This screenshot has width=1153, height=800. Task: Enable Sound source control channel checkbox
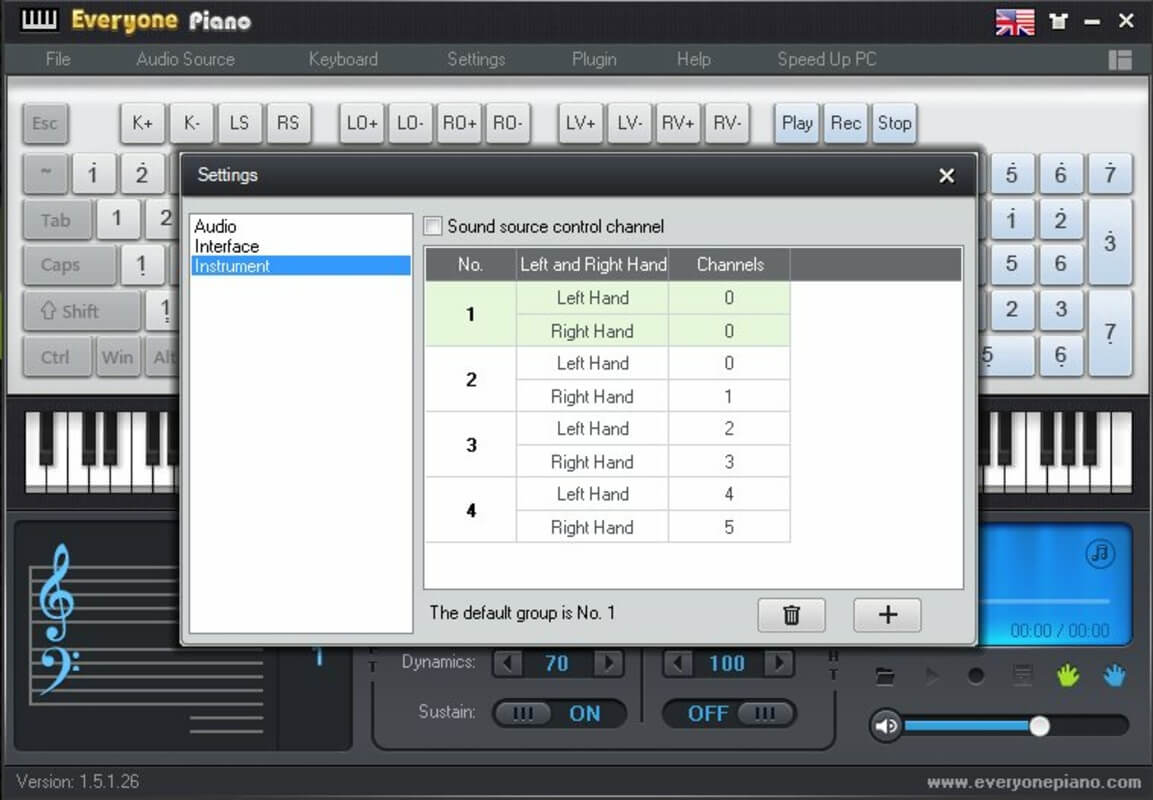point(433,226)
